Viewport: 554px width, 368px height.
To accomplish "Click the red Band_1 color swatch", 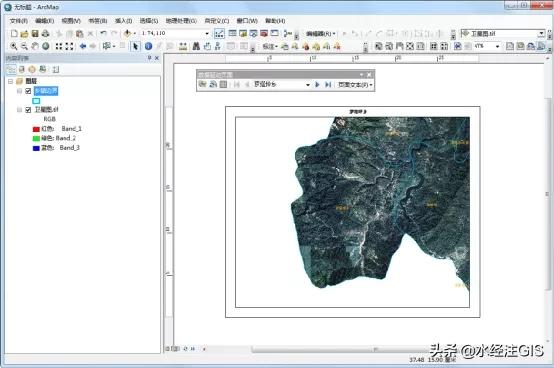I will coord(36,129).
